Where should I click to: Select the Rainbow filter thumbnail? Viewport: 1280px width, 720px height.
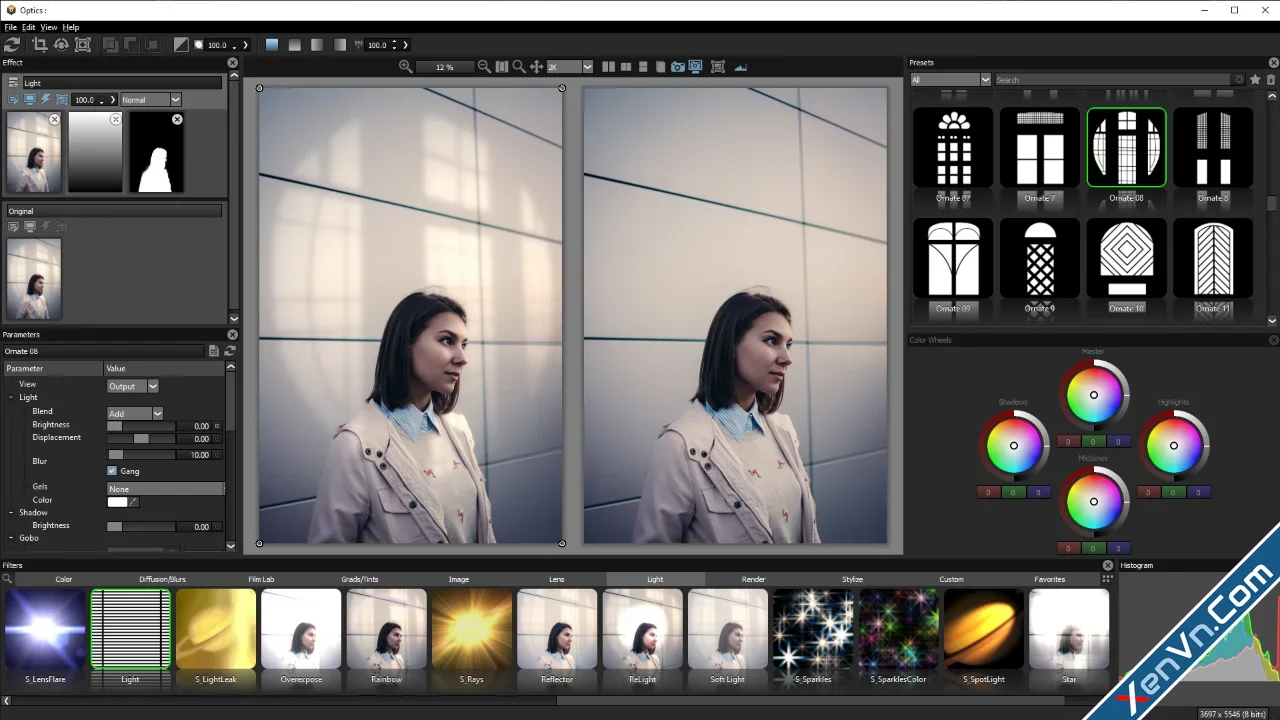click(x=386, y=629)
